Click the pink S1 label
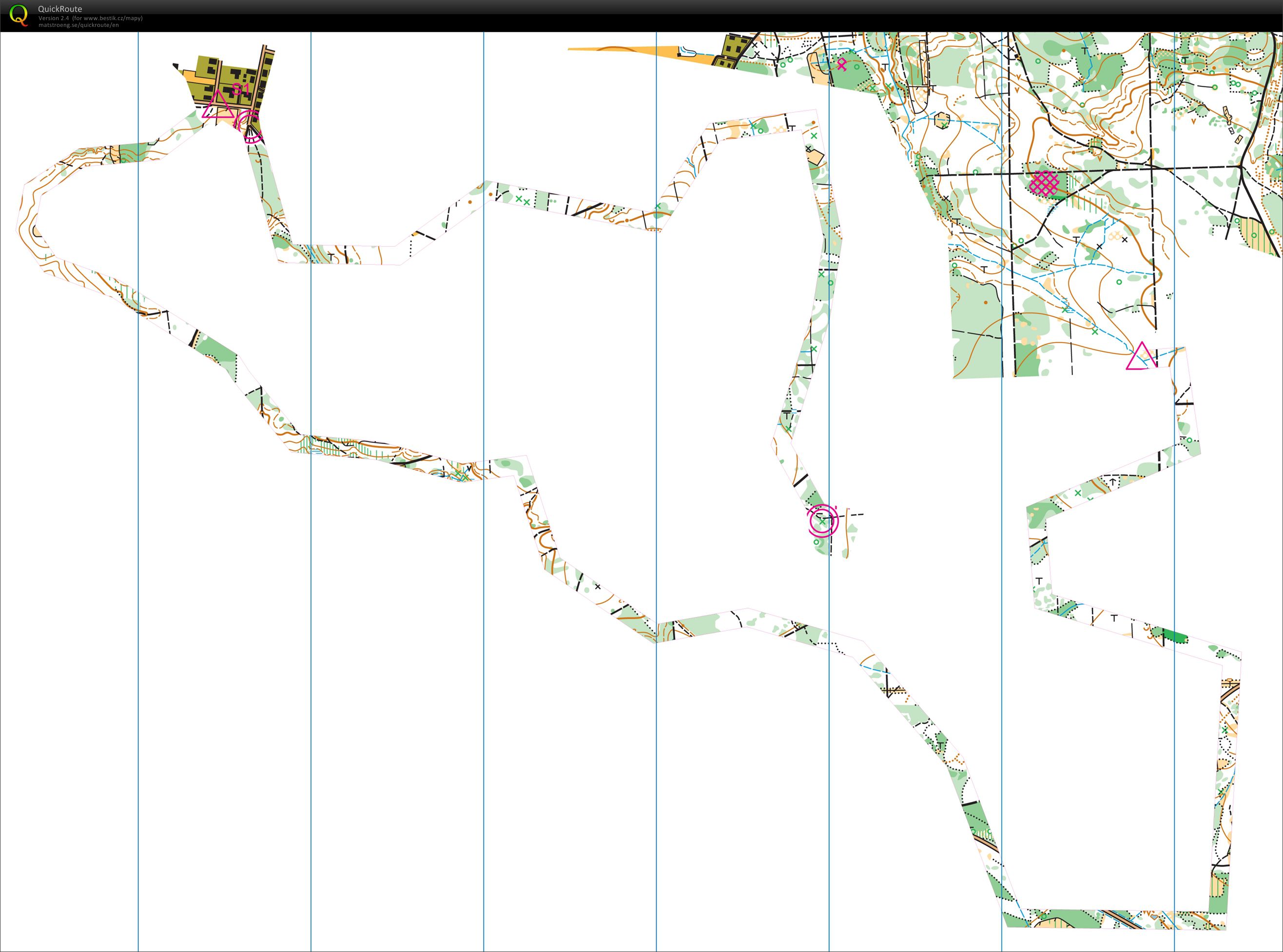1283x952 pixels. click(241, 89)
